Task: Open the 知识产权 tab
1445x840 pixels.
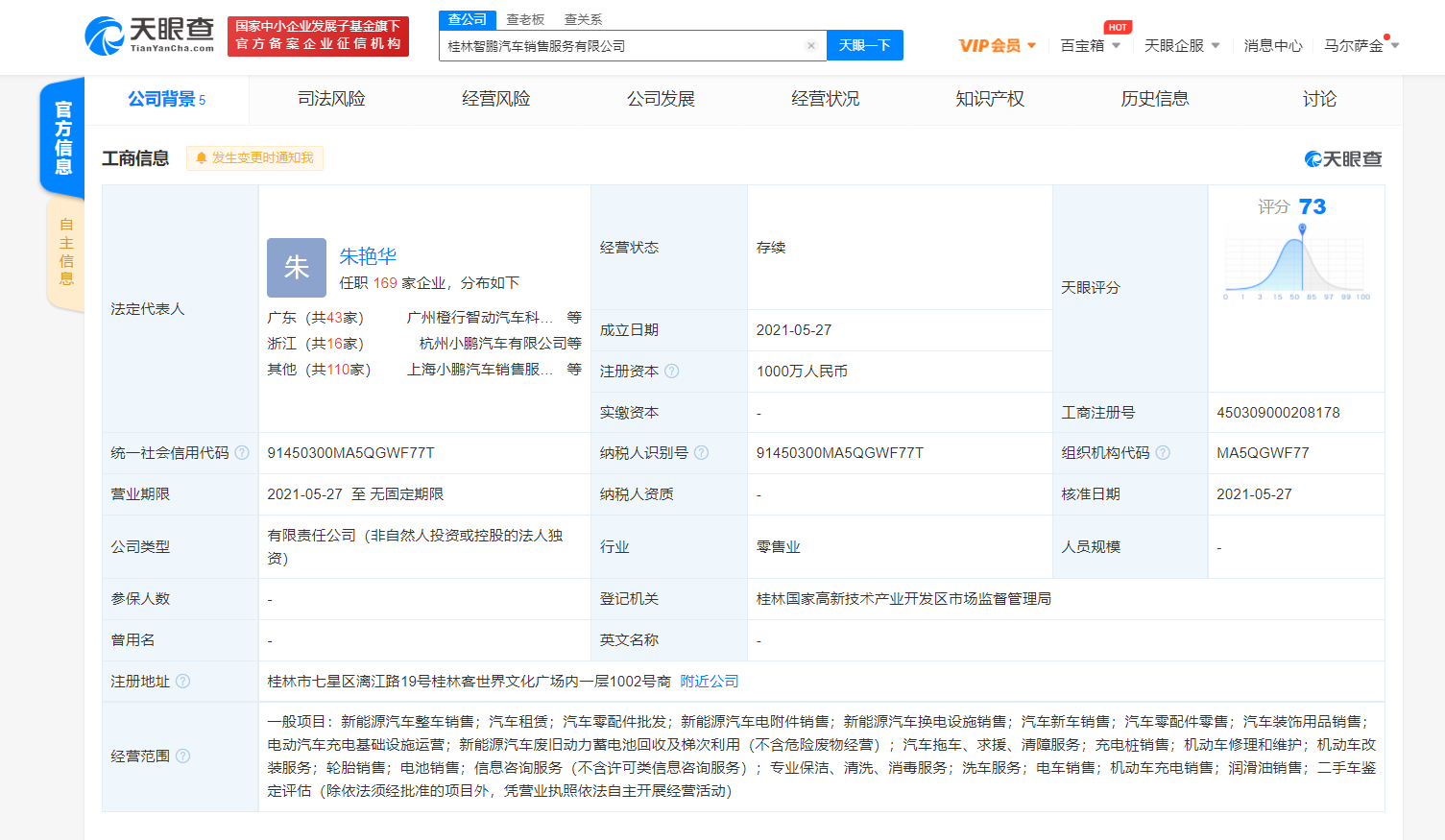Action: point(990,100)
